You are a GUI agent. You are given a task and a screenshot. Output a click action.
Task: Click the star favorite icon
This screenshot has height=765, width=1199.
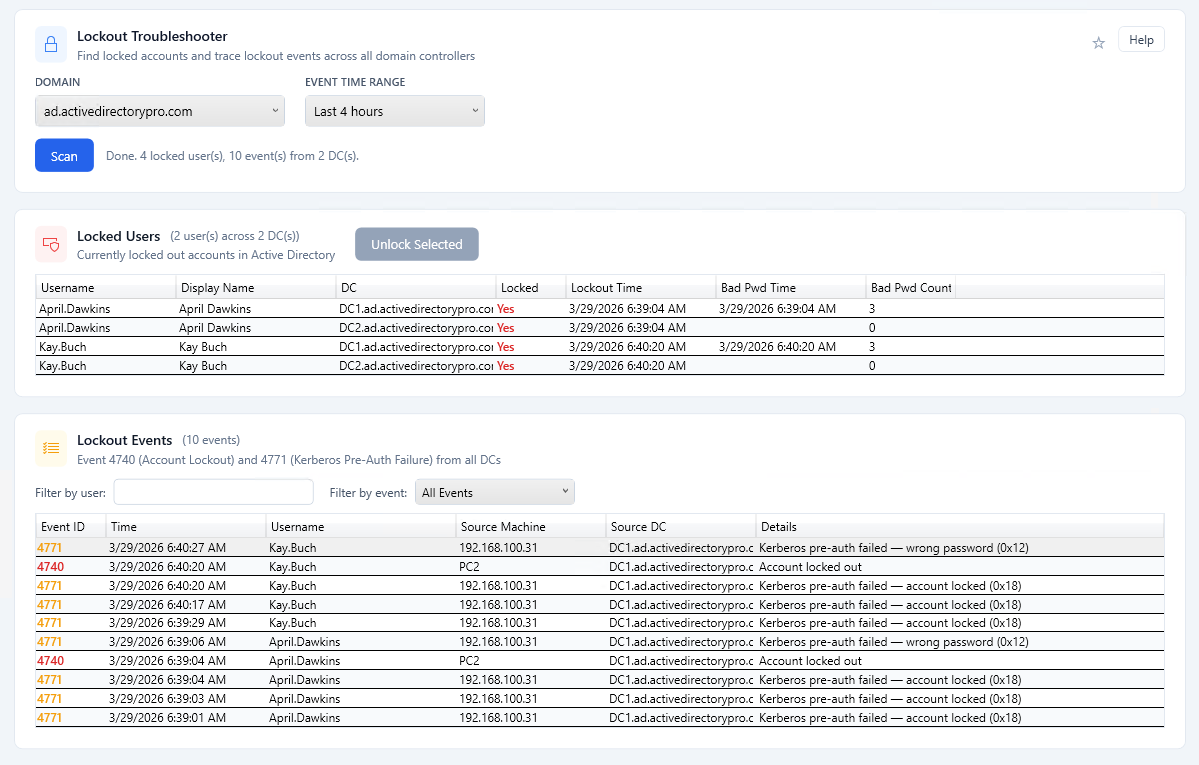(x=1098, y=43)
